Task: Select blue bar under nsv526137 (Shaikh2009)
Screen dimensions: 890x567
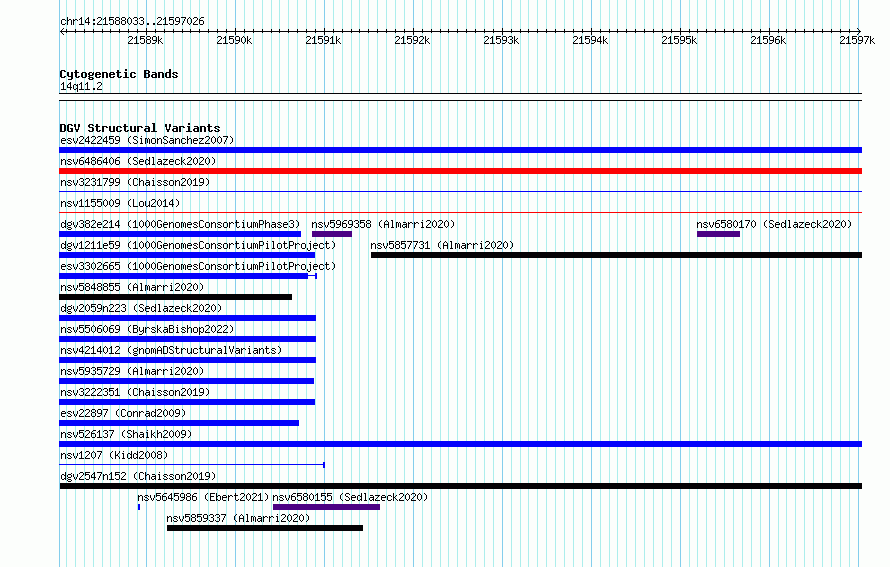Action: [460, 444]
